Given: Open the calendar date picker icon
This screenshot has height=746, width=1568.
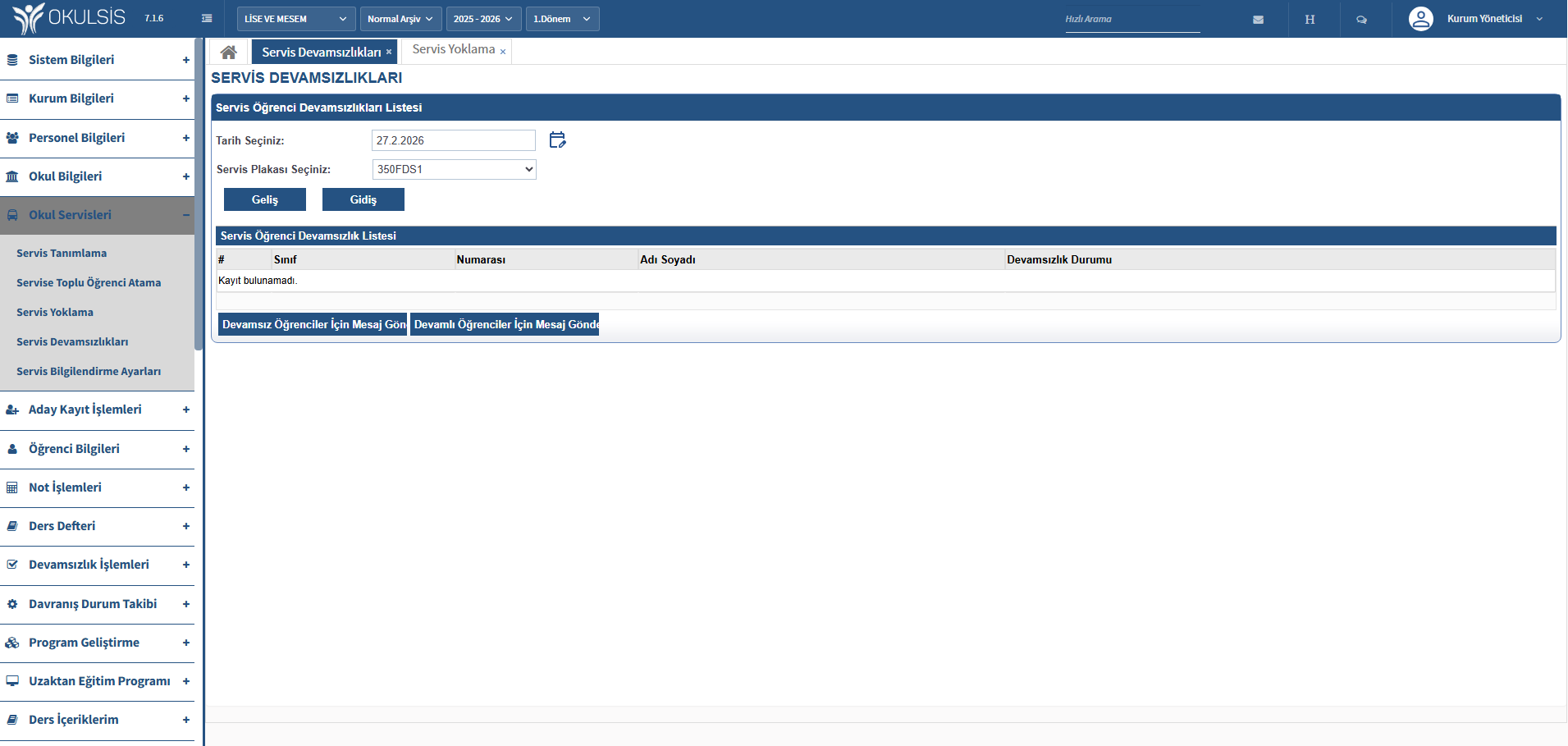Looking at the screenshot, I should coord(557,140).
